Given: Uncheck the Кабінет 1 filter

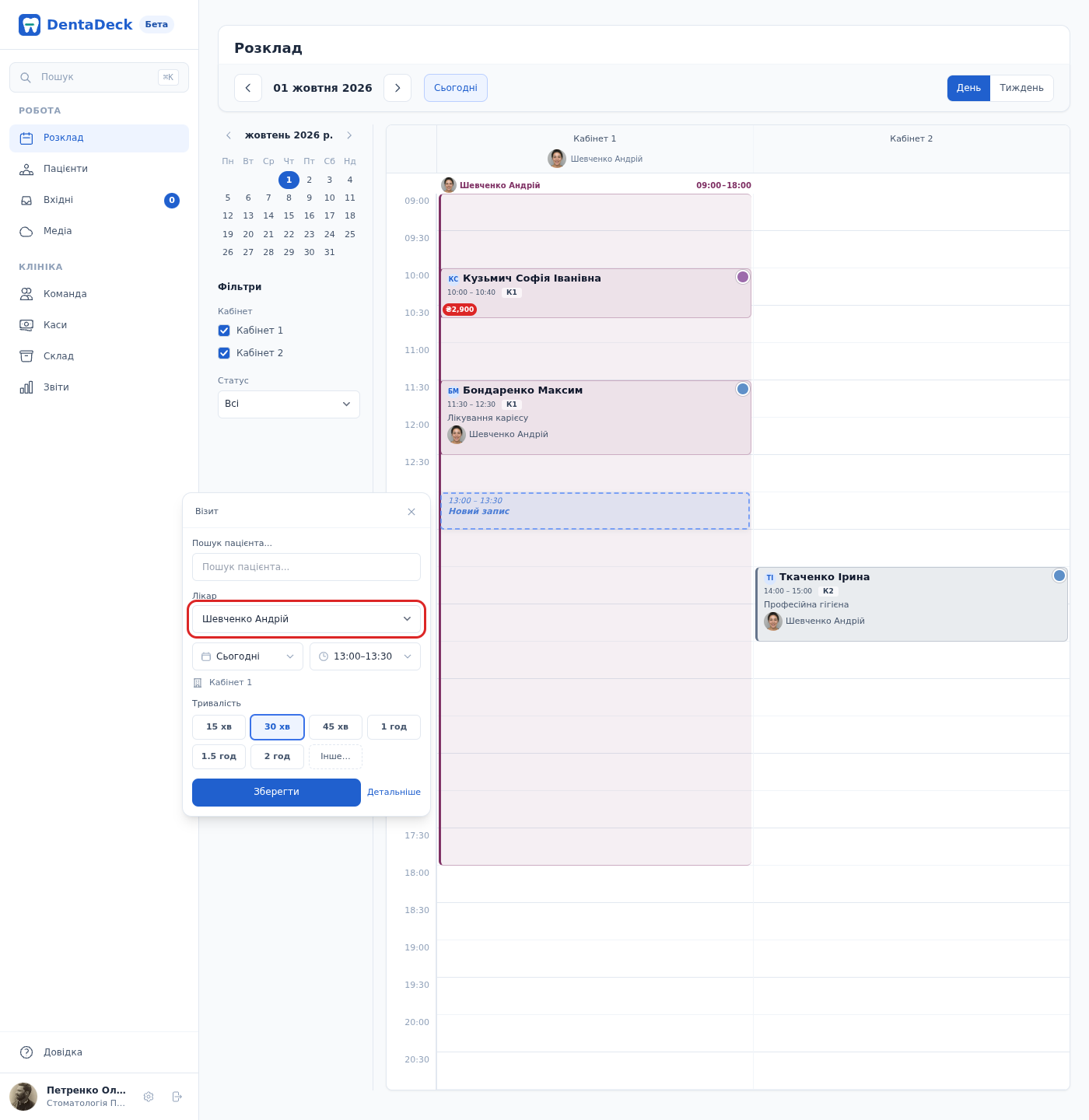Looking at the screenshot, I should point(224,331).
